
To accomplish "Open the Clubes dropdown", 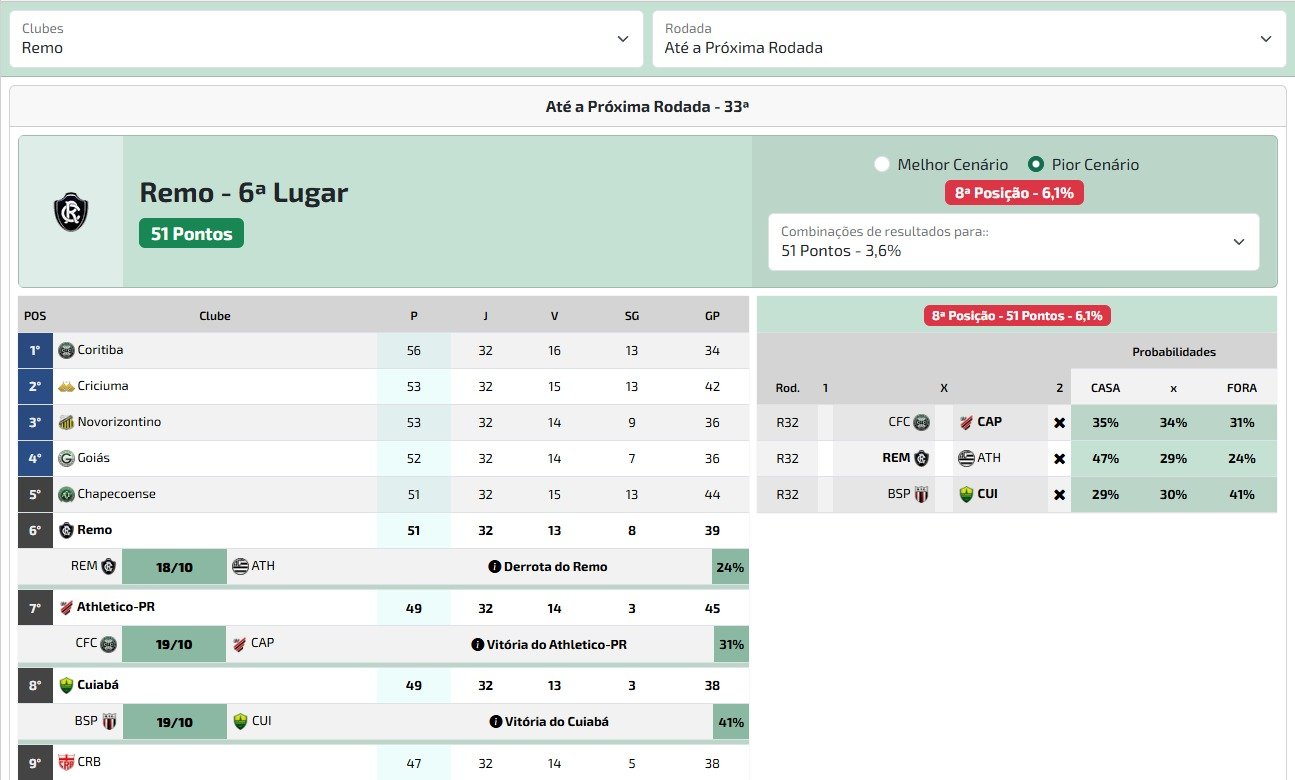I will click(x=326, y=39).
